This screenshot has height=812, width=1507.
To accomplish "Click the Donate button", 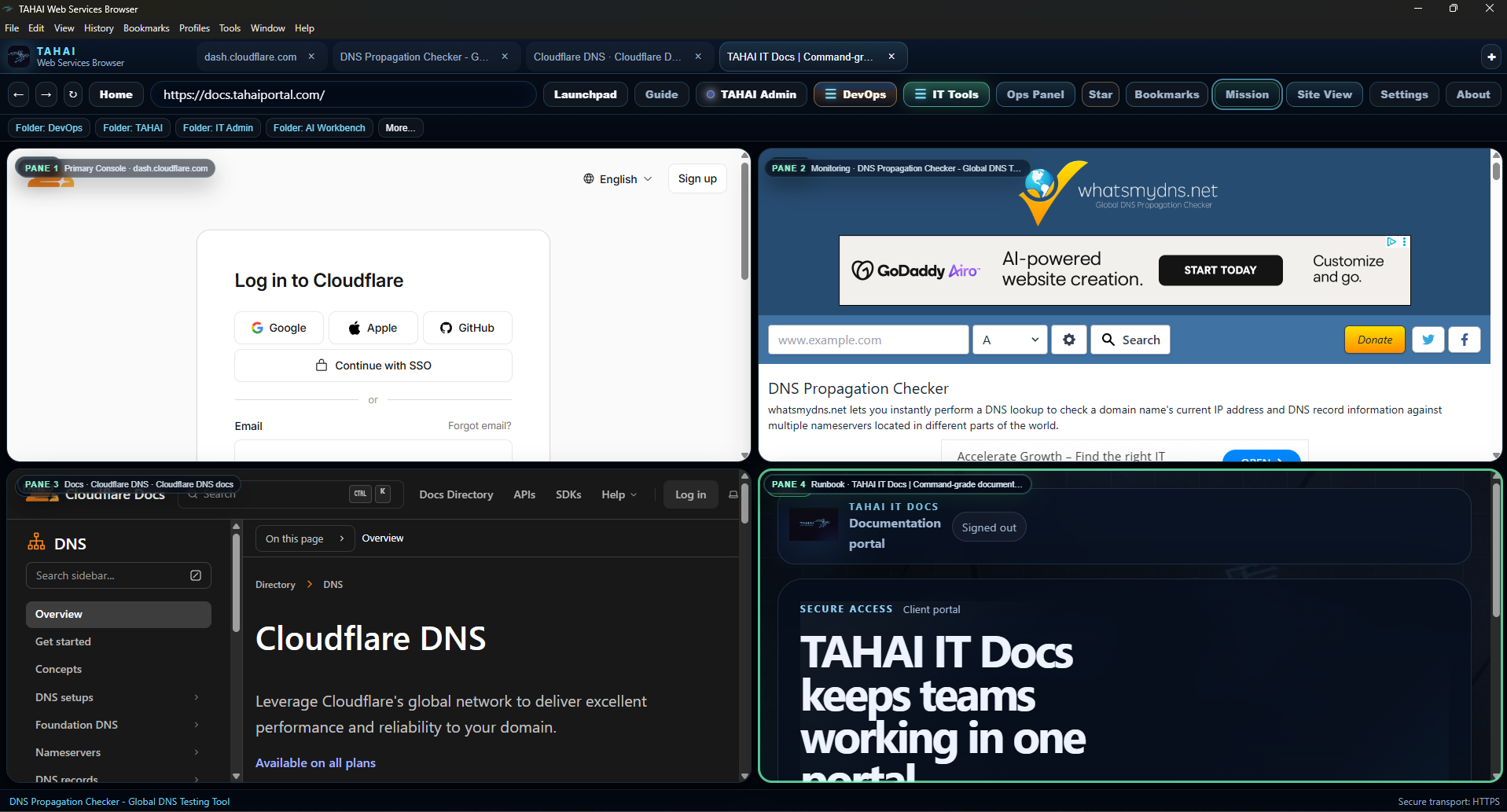I will pyautogui.click(x=1375, y=340).
